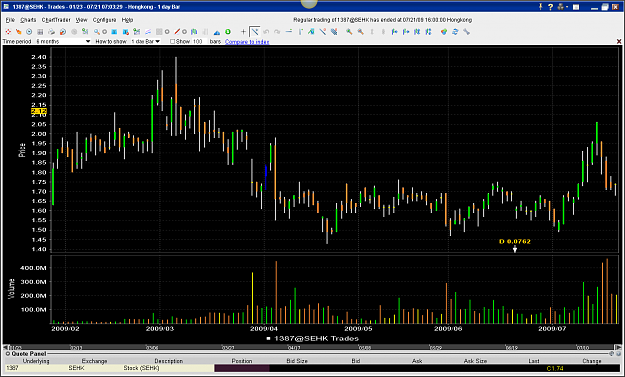The width and height of the screenshot is (625, 377).
Task: Click the blue horizontal line tool icon
Action: click(289, 31)
